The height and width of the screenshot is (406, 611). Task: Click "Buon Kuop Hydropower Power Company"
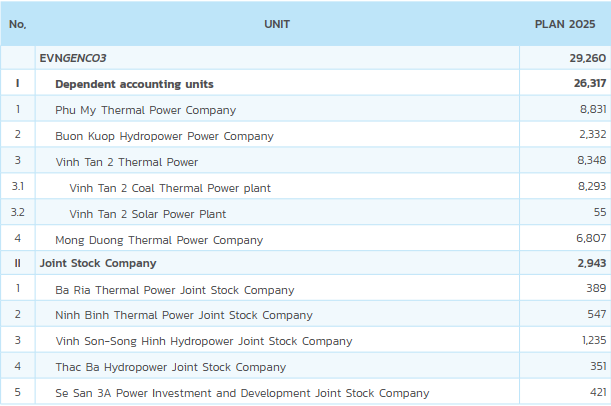point(164,136)
